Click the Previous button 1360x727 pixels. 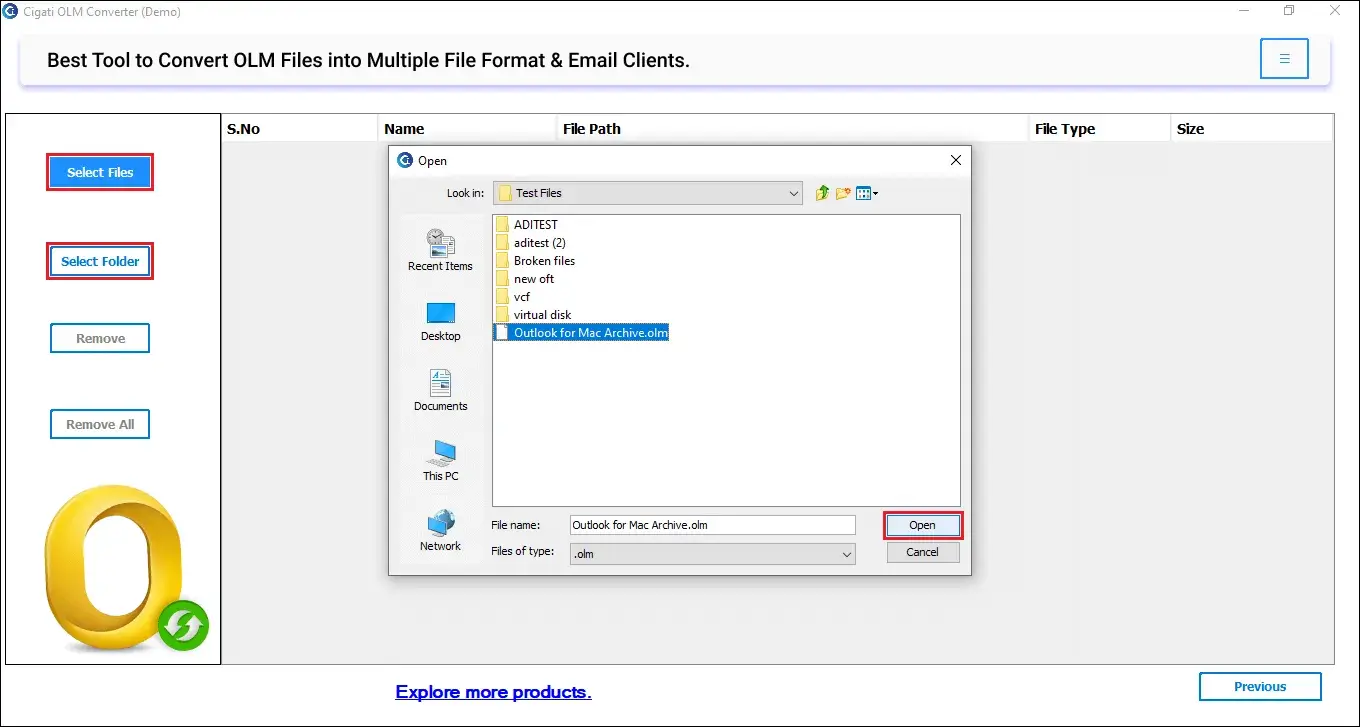1260,686
